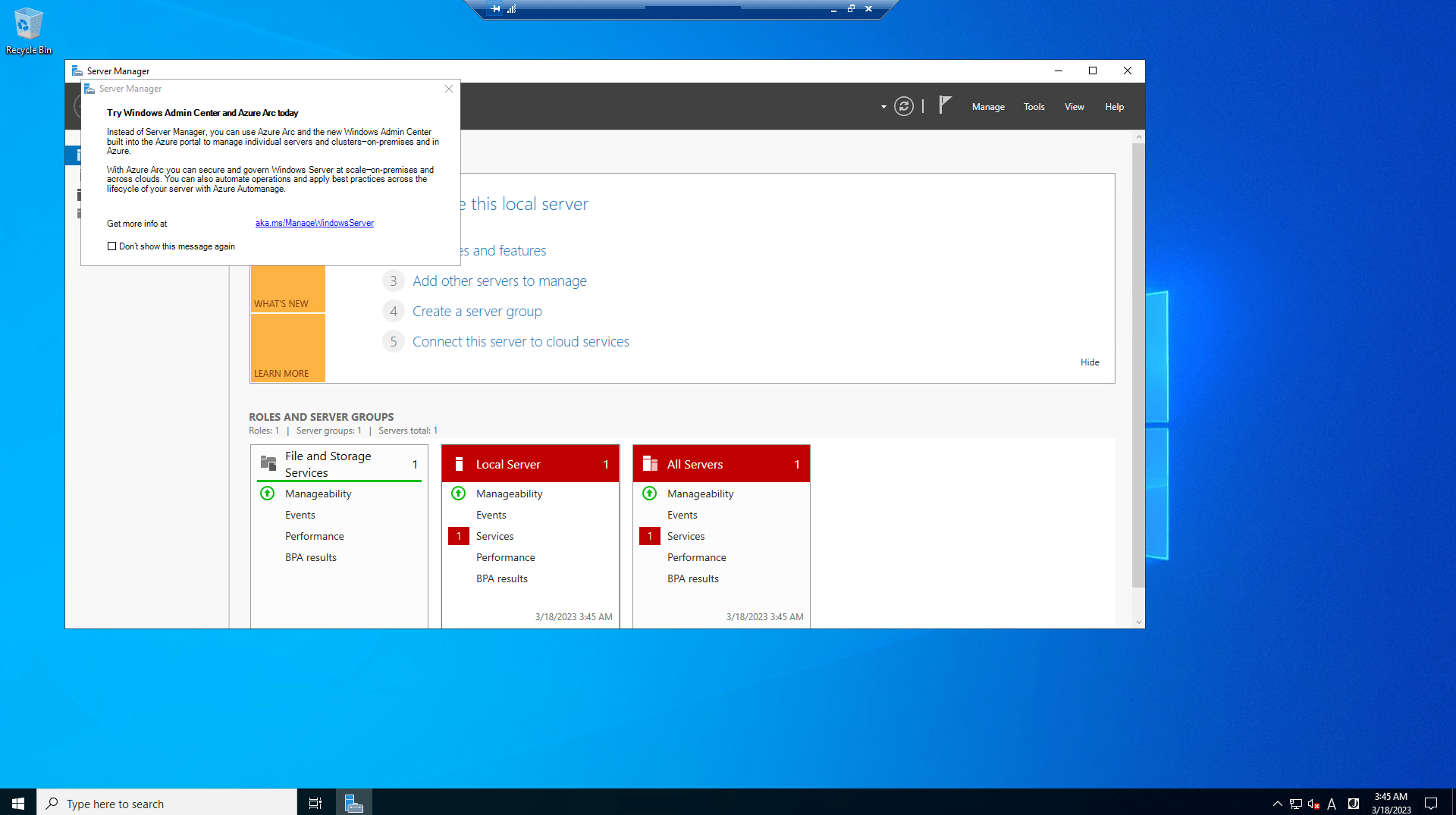Image resolution: width=1456 pixels, height=815 pixels.
Task: Open Events under Local Server
Action: click(x=491, y=515)
